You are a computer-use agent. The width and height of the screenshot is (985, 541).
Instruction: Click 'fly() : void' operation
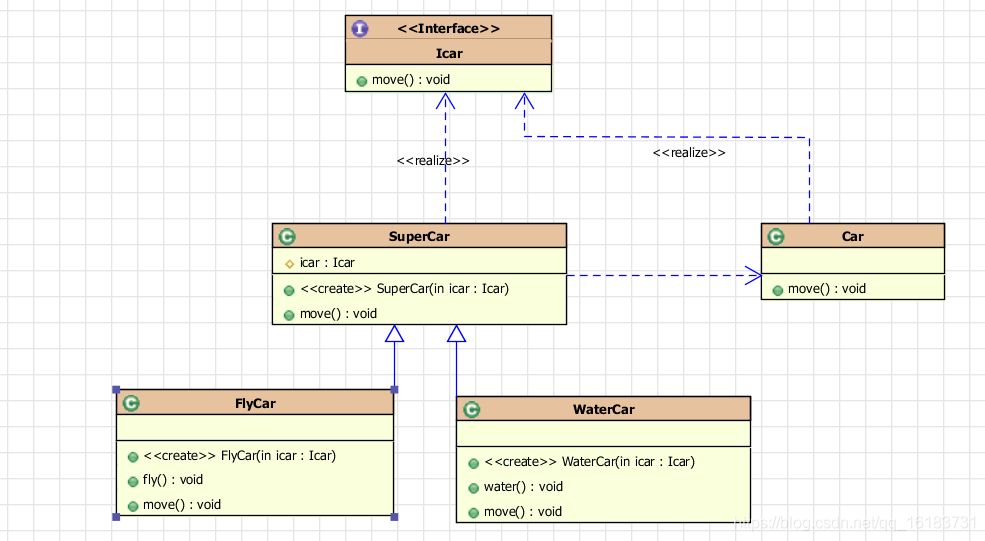(173, 480)
